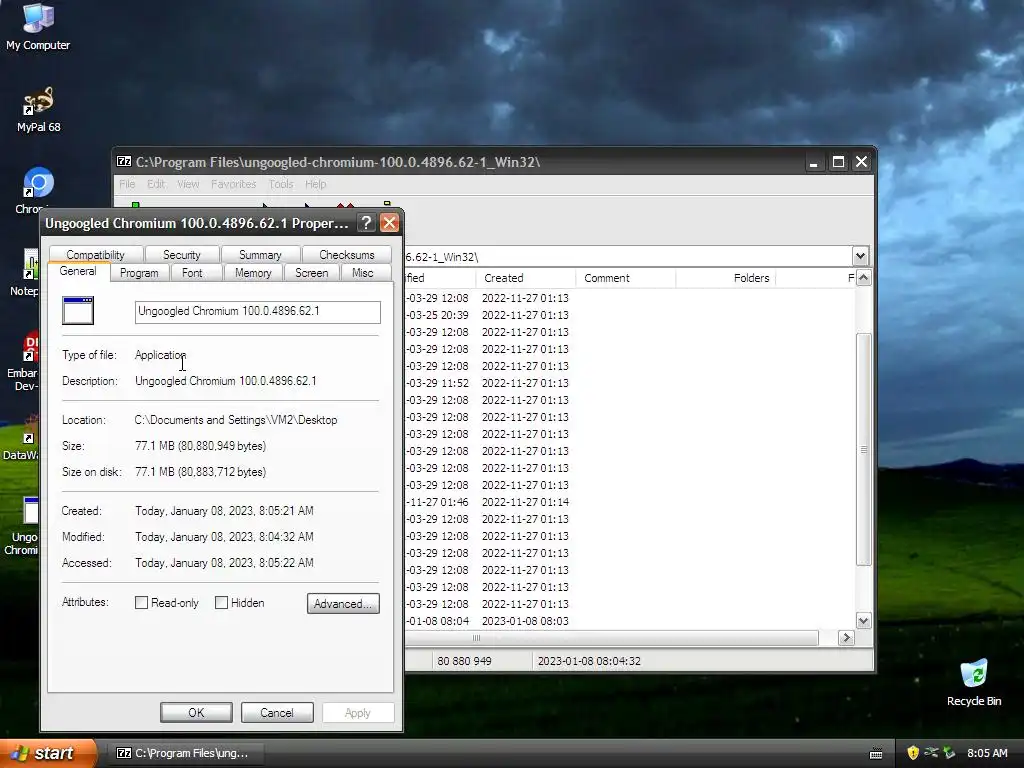Viewport: 1024px width, 768px height.
Task: Switch to the Compatibility tab
Action: click(95, 255)
